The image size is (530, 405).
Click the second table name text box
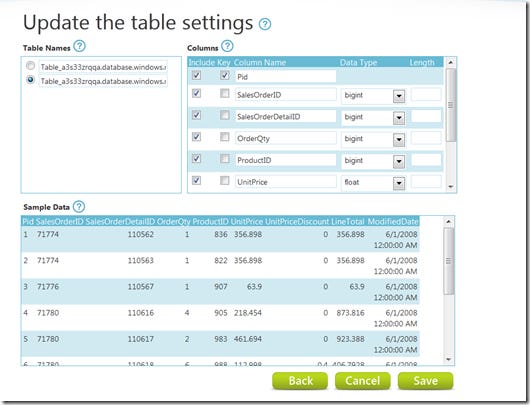tap(103, 81)
